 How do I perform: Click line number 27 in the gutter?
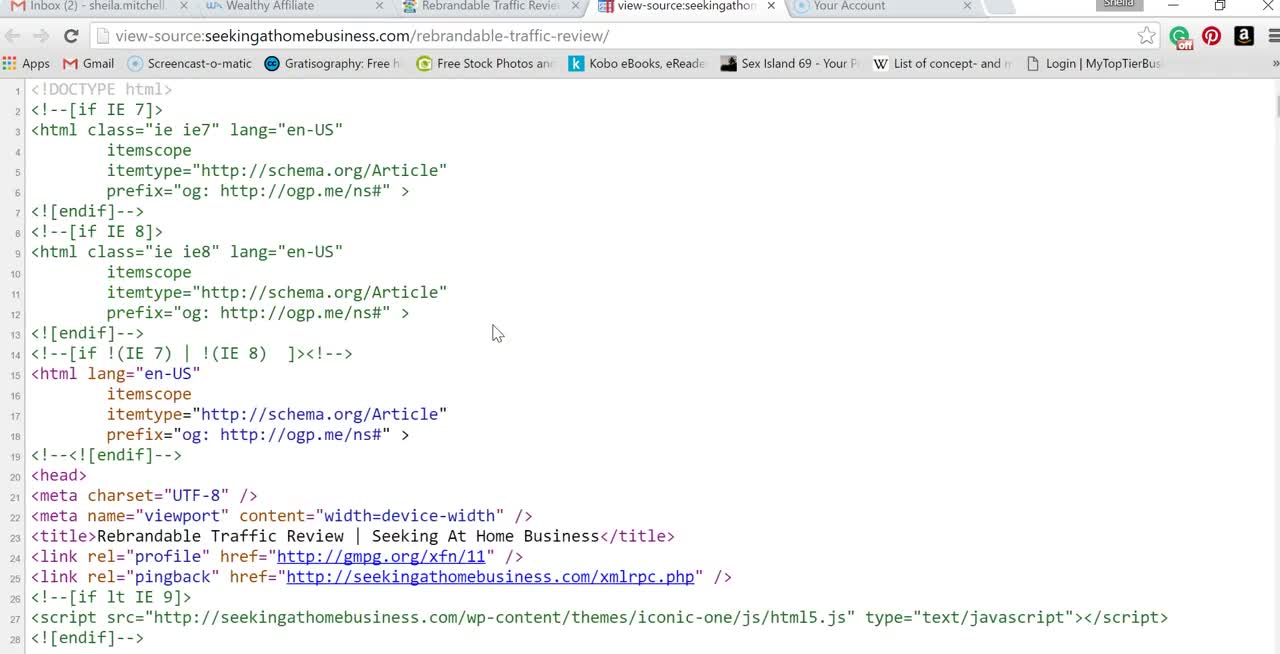[x=16, y=619]
